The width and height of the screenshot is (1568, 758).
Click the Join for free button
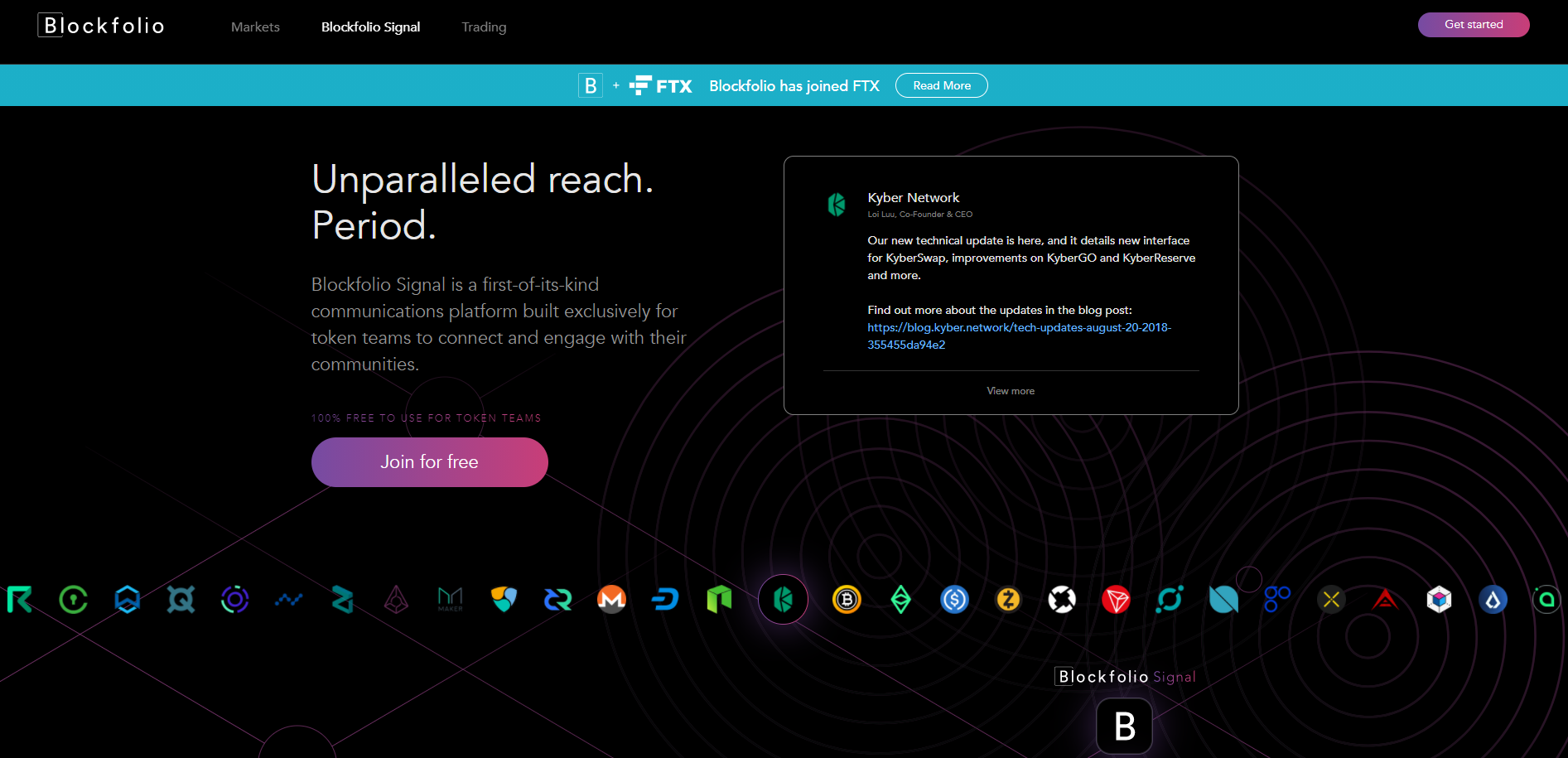click(x=429, y=461)
